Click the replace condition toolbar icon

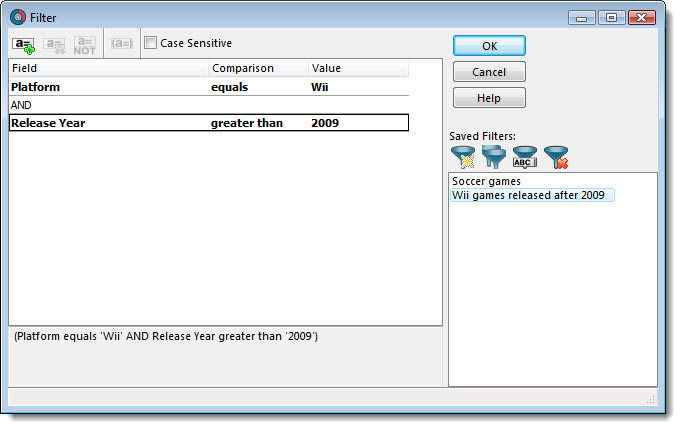54,45
